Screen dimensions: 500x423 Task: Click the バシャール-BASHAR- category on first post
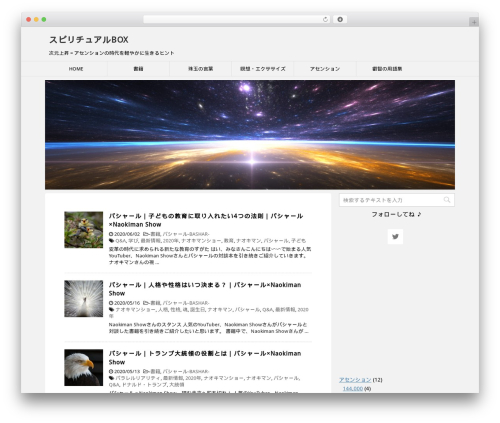186,234
